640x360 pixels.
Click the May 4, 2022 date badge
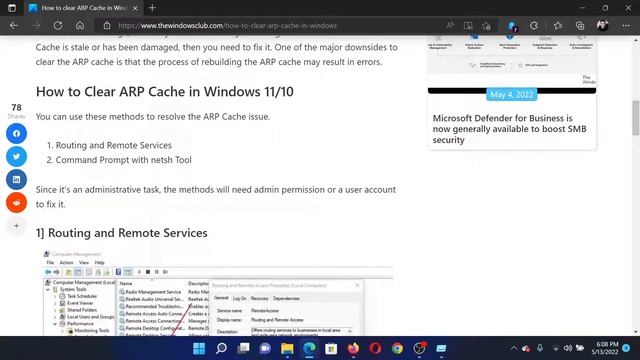pyautogui.click(x=511, y=95)
